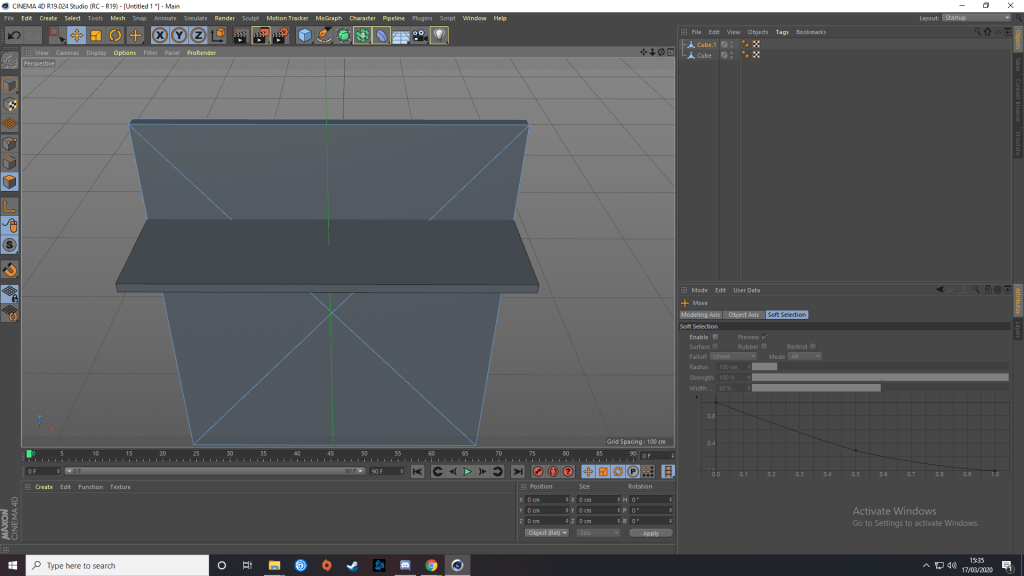This screenshot has height=576, width=1024.
Task: Add a light object with bulb icon
Action: click(439, 36)
